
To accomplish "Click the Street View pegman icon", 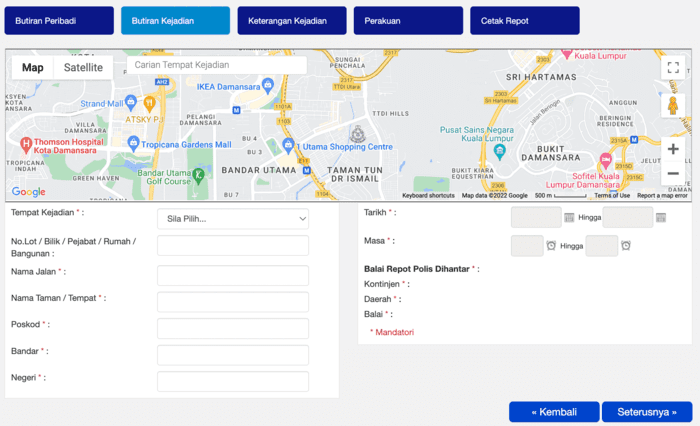I will 673,105.
